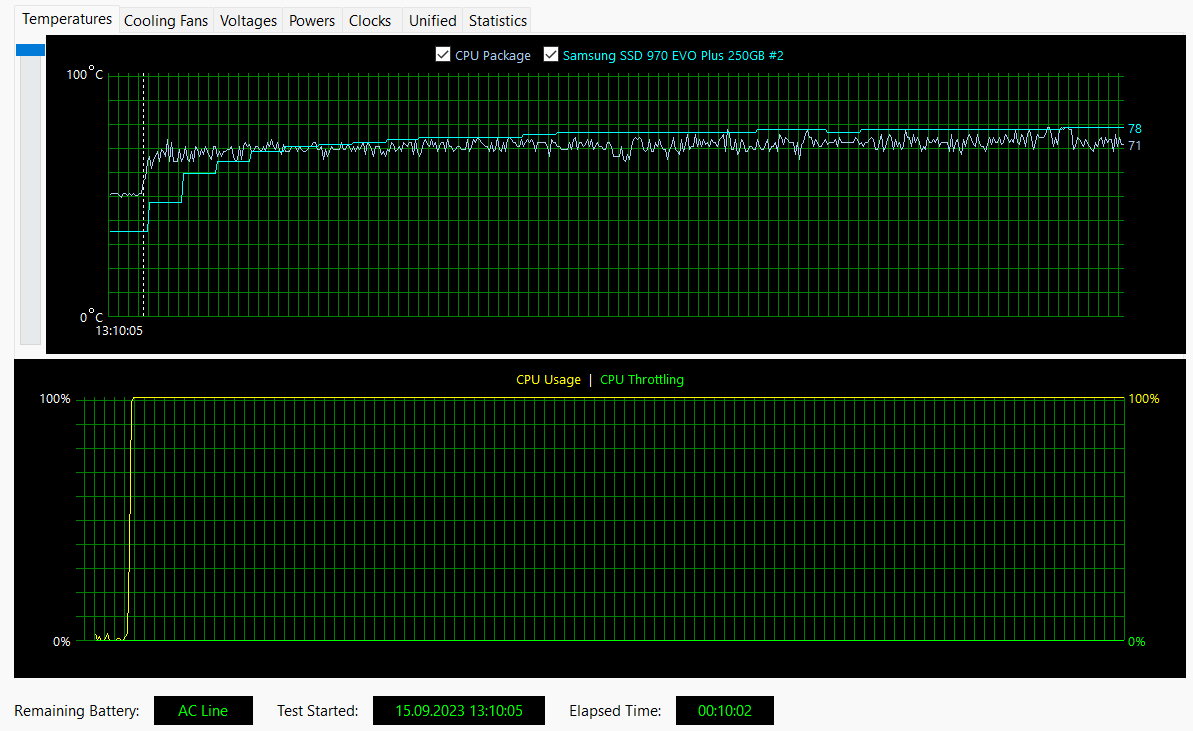
Task: Open the Clocks tab
Action: pos(370,21)
